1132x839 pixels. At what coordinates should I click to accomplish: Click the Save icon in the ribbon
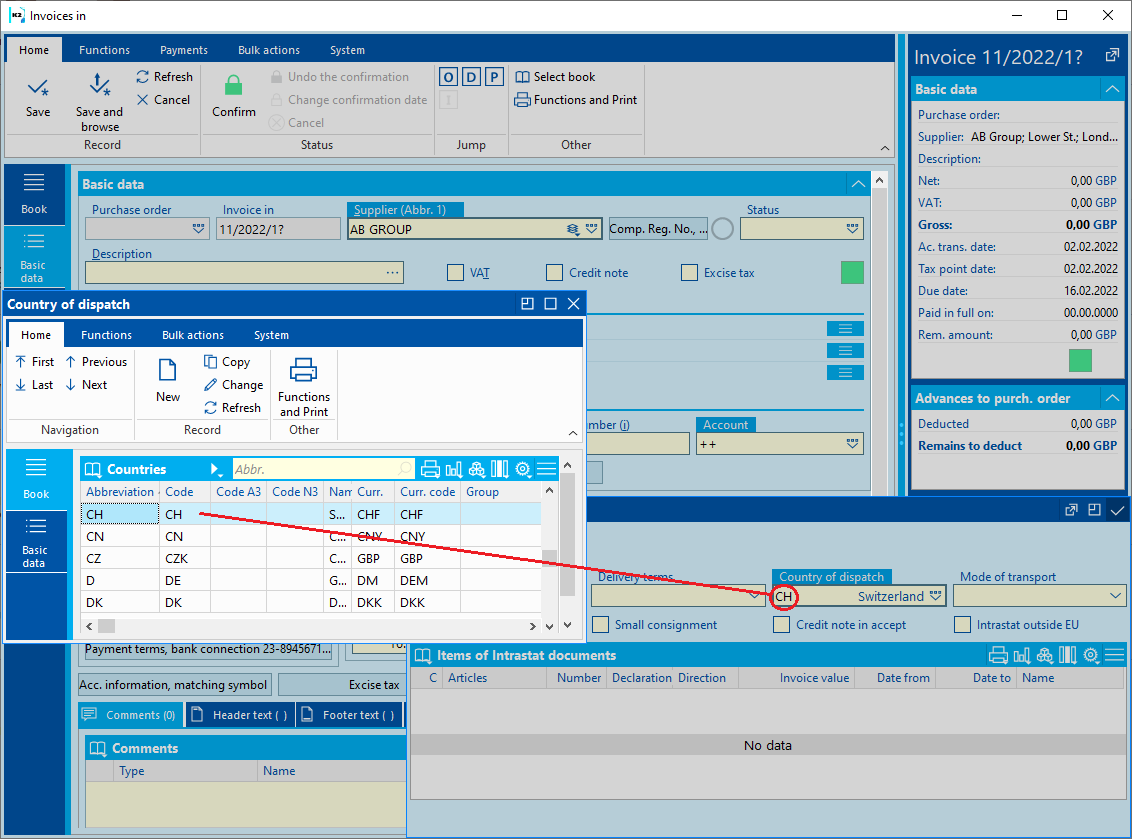(x=38, y=88)
